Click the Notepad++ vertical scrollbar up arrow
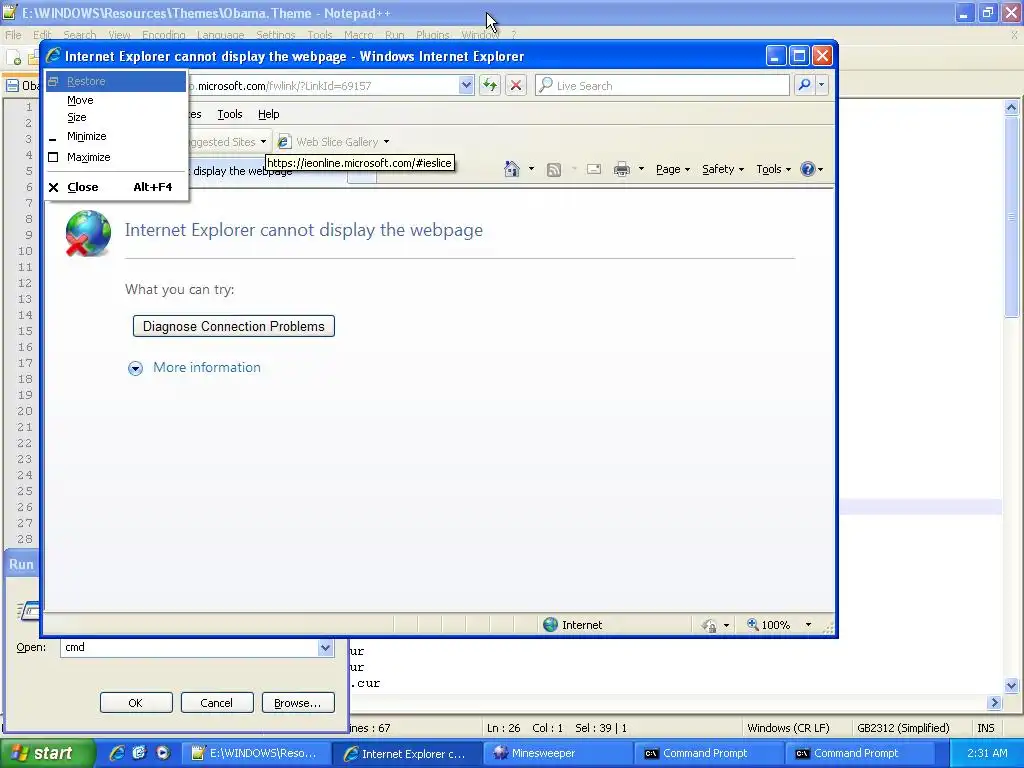 tap(1011, 108)
